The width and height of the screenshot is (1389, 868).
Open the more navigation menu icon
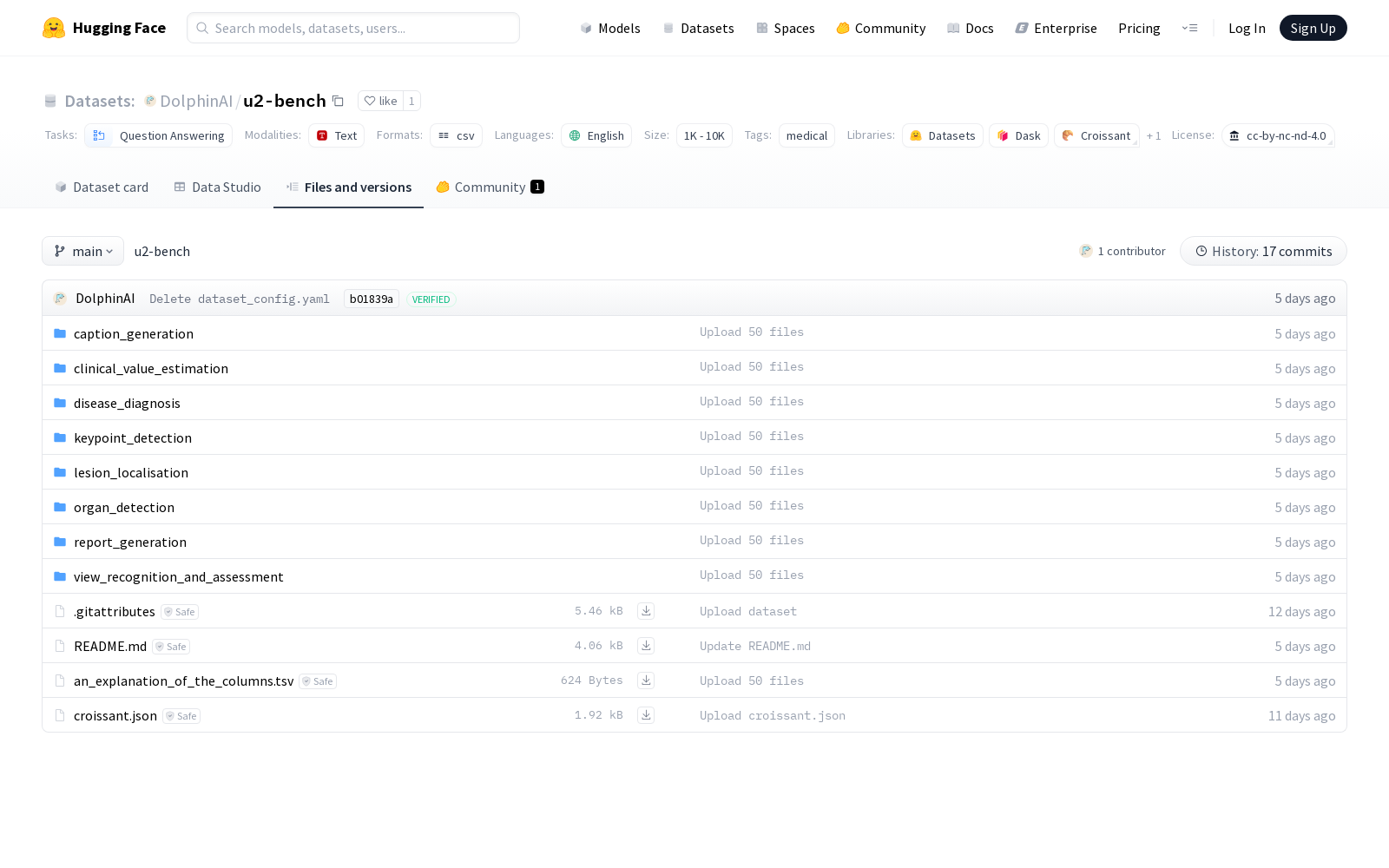click(x=1189, y=28)
